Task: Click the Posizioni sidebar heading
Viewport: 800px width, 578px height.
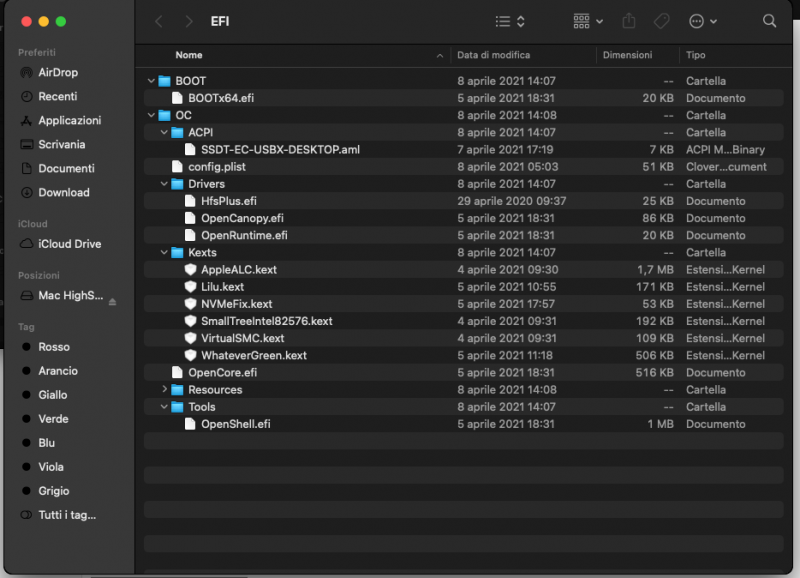Action: tap(39, 275)
